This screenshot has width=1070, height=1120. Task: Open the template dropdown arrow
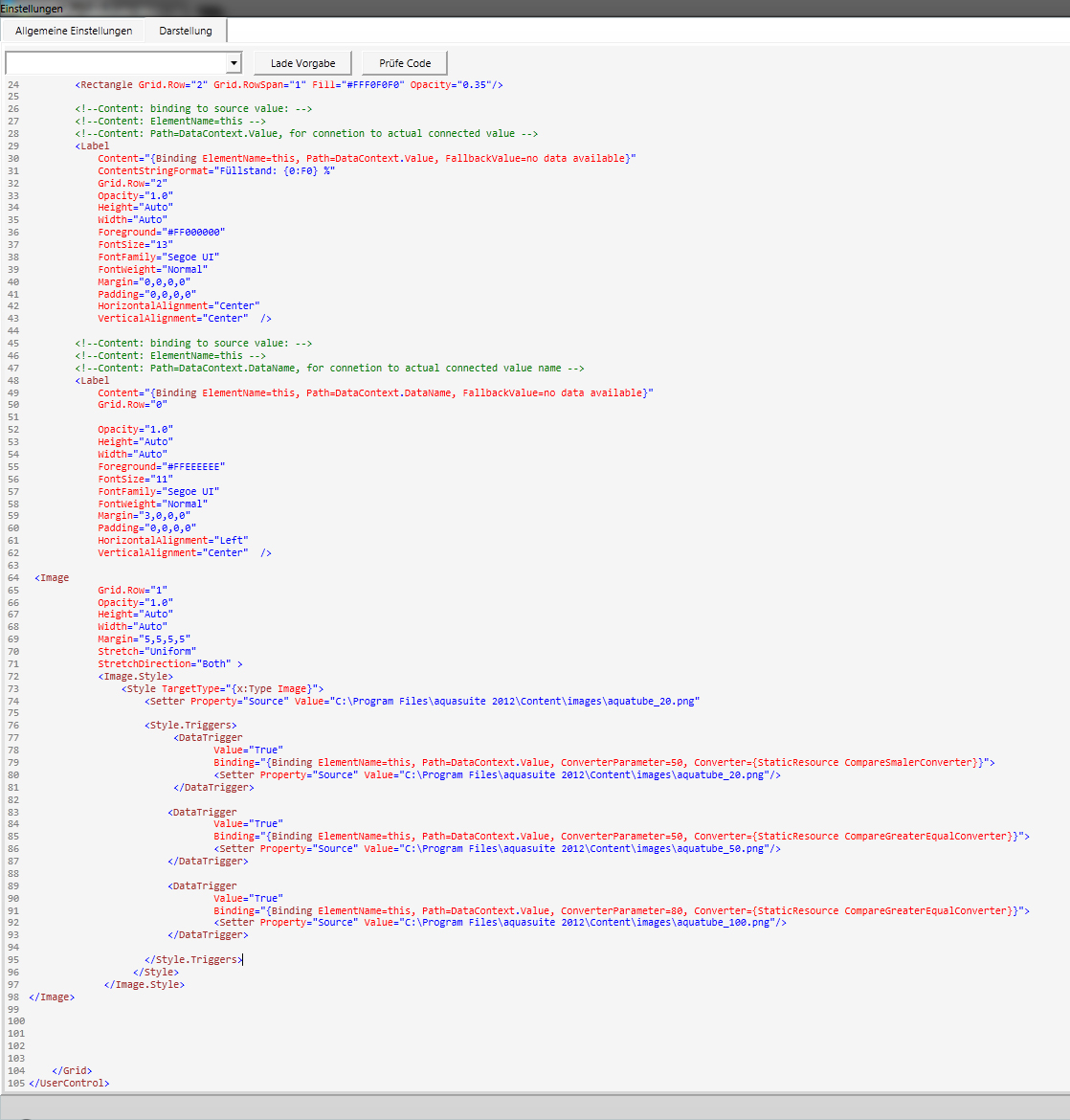coord(234,63)
